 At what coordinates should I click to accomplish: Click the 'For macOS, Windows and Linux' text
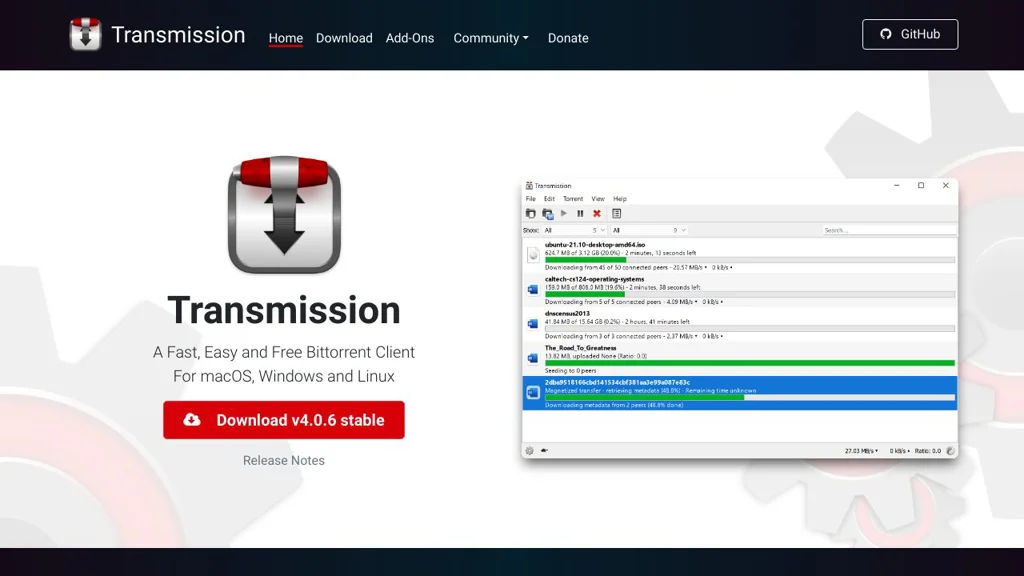[284, 376]
